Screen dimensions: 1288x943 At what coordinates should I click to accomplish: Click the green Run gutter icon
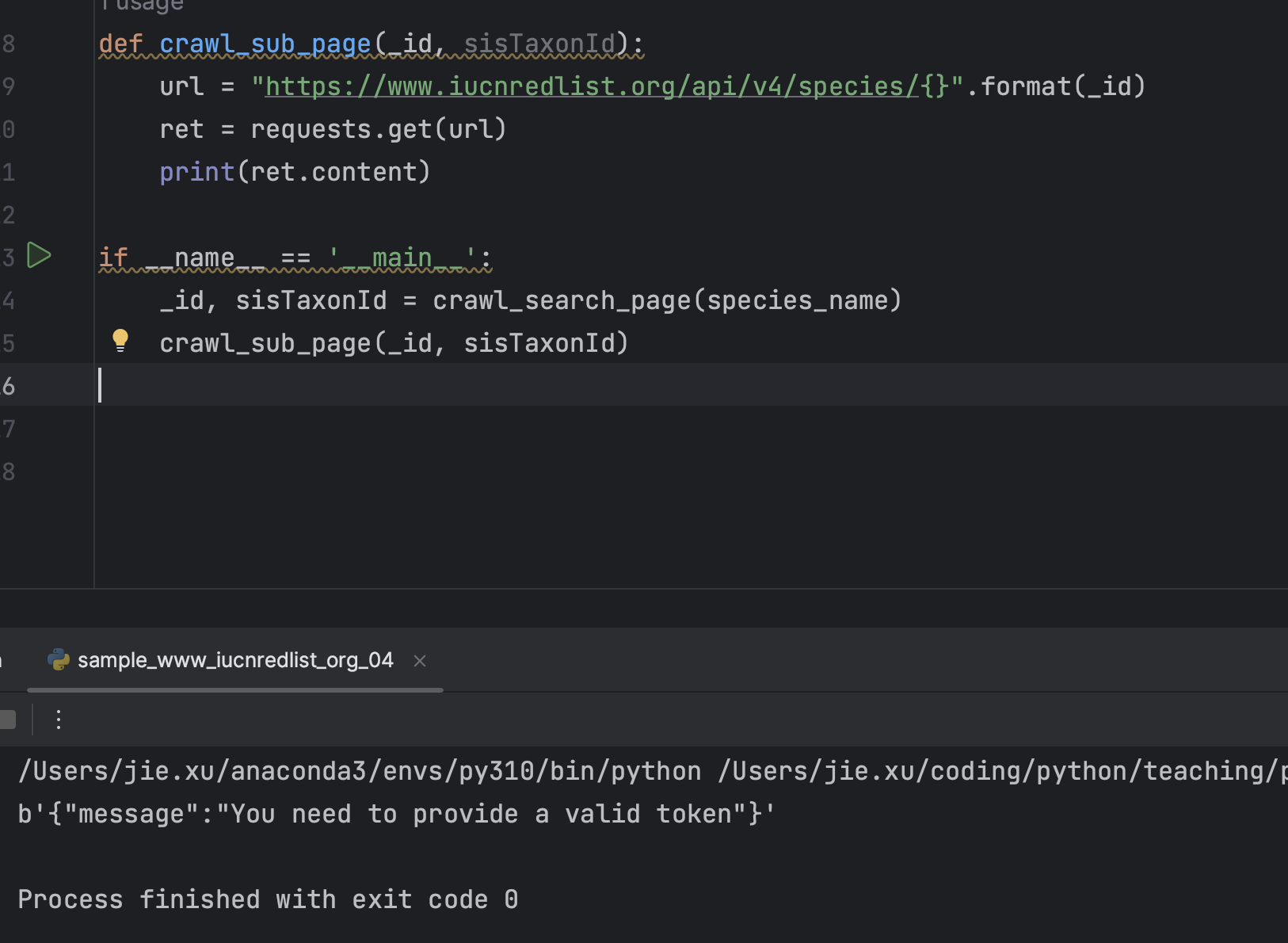pyautogui.click(x=39, y=256)
